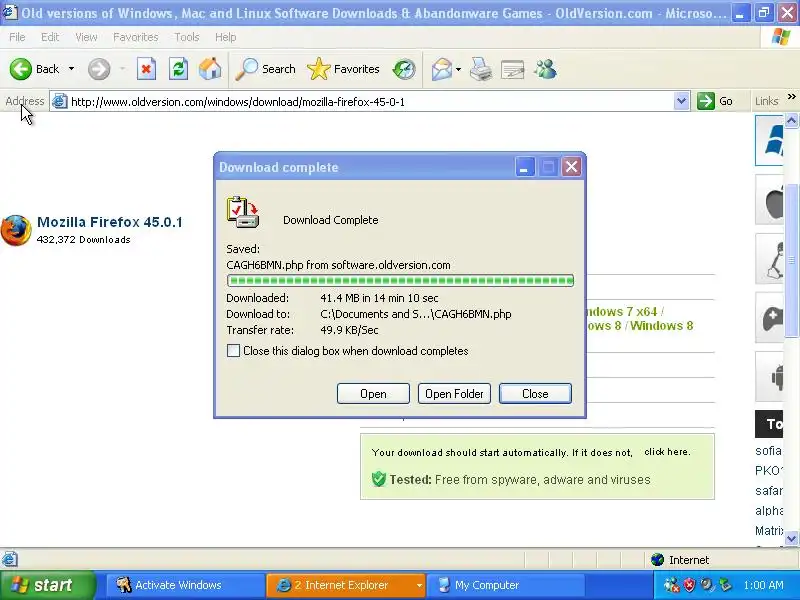Click the status bar page icon
Viewport: 800px width, 600px height.
coord(10,559)
